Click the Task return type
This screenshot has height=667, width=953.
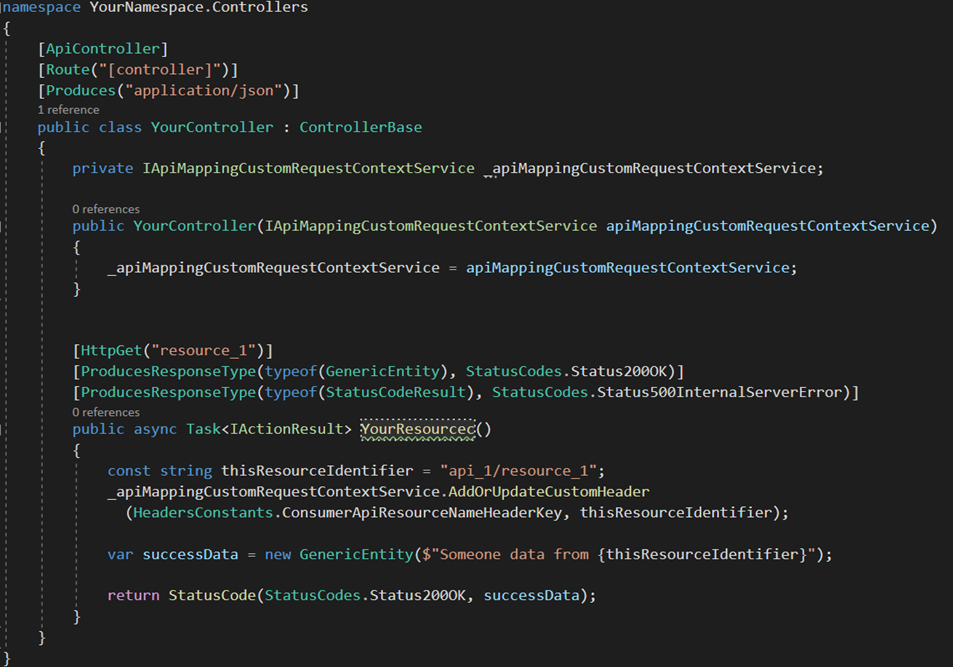[x=204, y=429]
